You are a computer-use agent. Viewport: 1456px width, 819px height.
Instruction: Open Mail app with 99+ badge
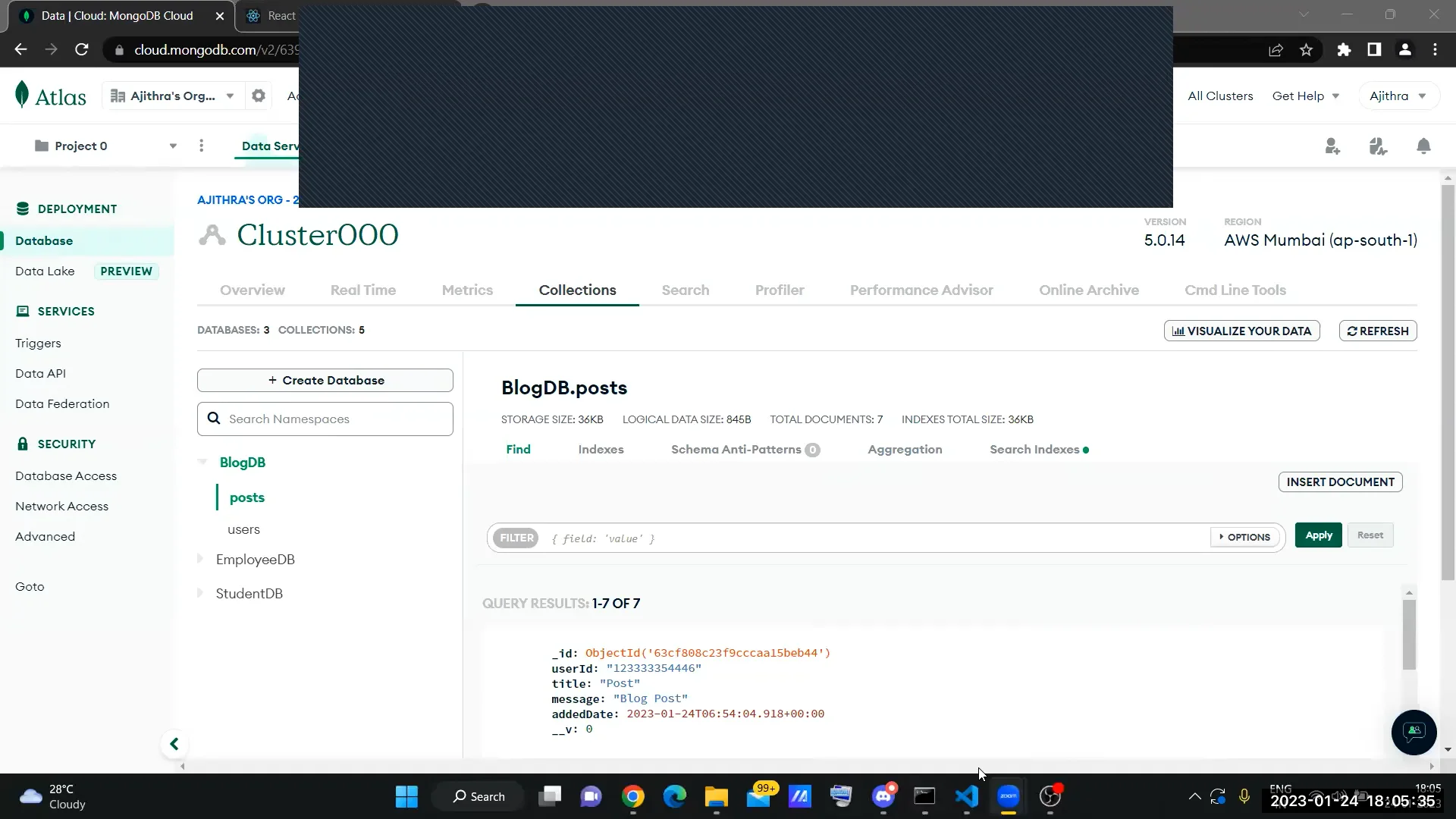[759, 796]
